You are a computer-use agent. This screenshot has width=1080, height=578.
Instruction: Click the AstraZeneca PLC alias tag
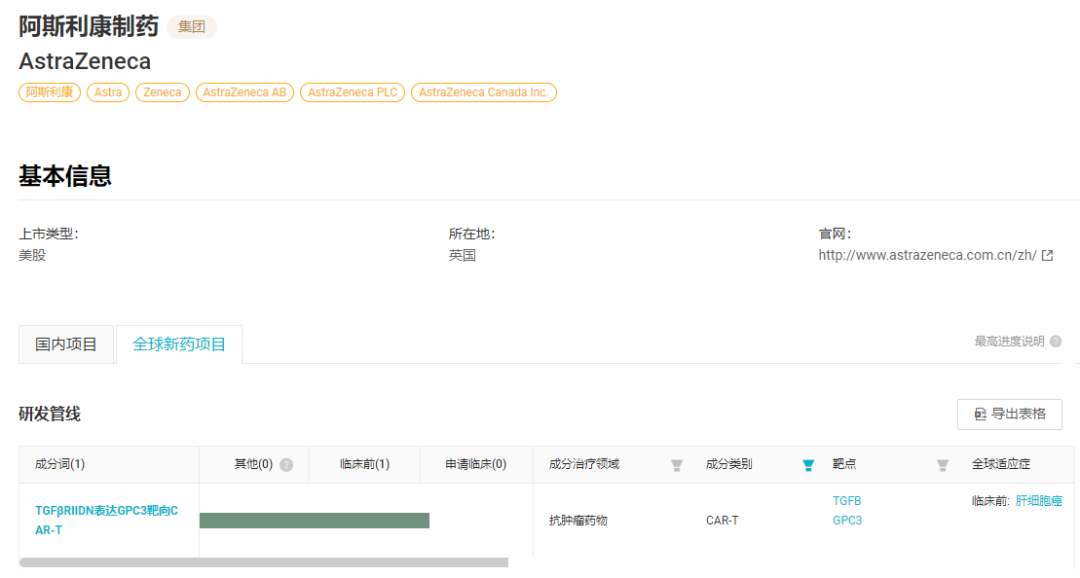pyautogui.click(x=353, y=92)
